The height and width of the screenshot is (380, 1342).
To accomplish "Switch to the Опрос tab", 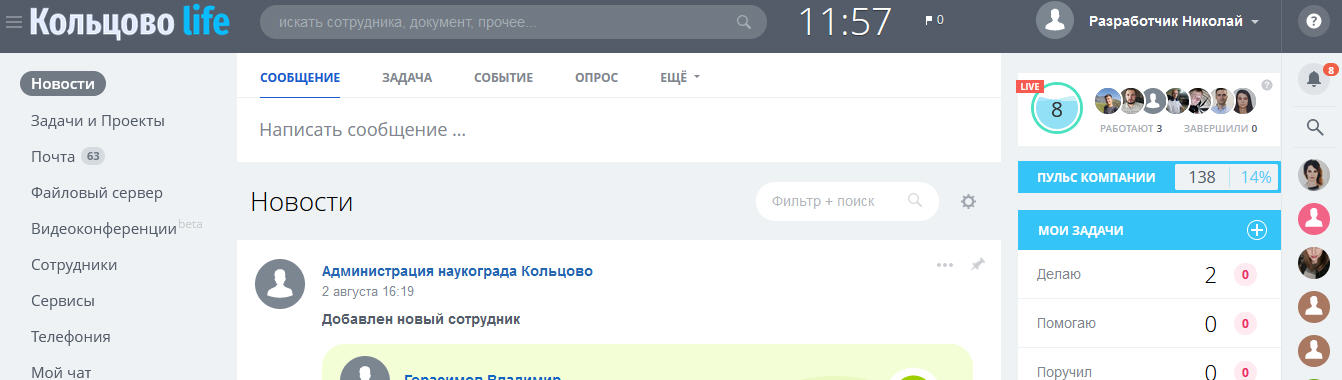I will pos(596,78).
